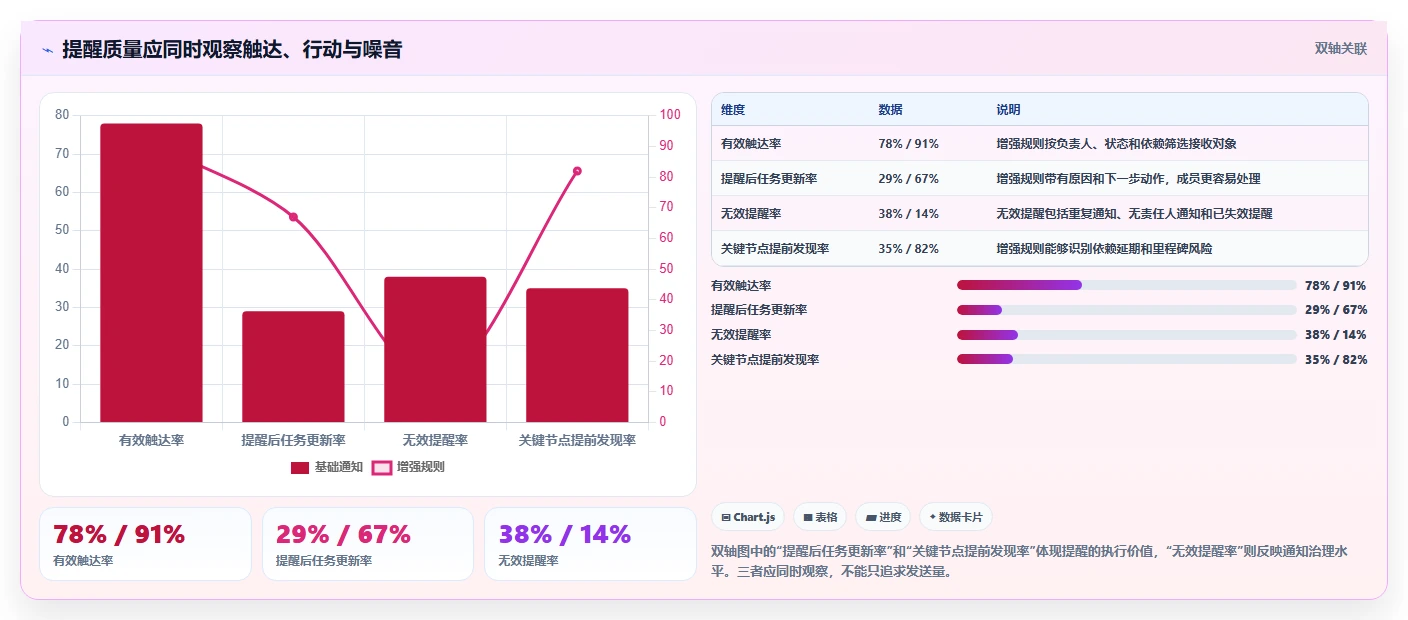Click the 提醒后任务更新率 bar in the chart
Image resolution: width=1408 pixels, height=620 pixels.
coord(293,367)
